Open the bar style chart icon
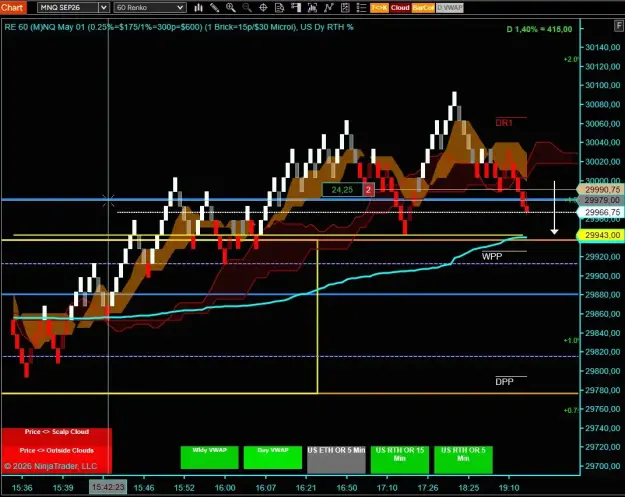The height and width of the screenshot is (497, 625). click(198, 8)
